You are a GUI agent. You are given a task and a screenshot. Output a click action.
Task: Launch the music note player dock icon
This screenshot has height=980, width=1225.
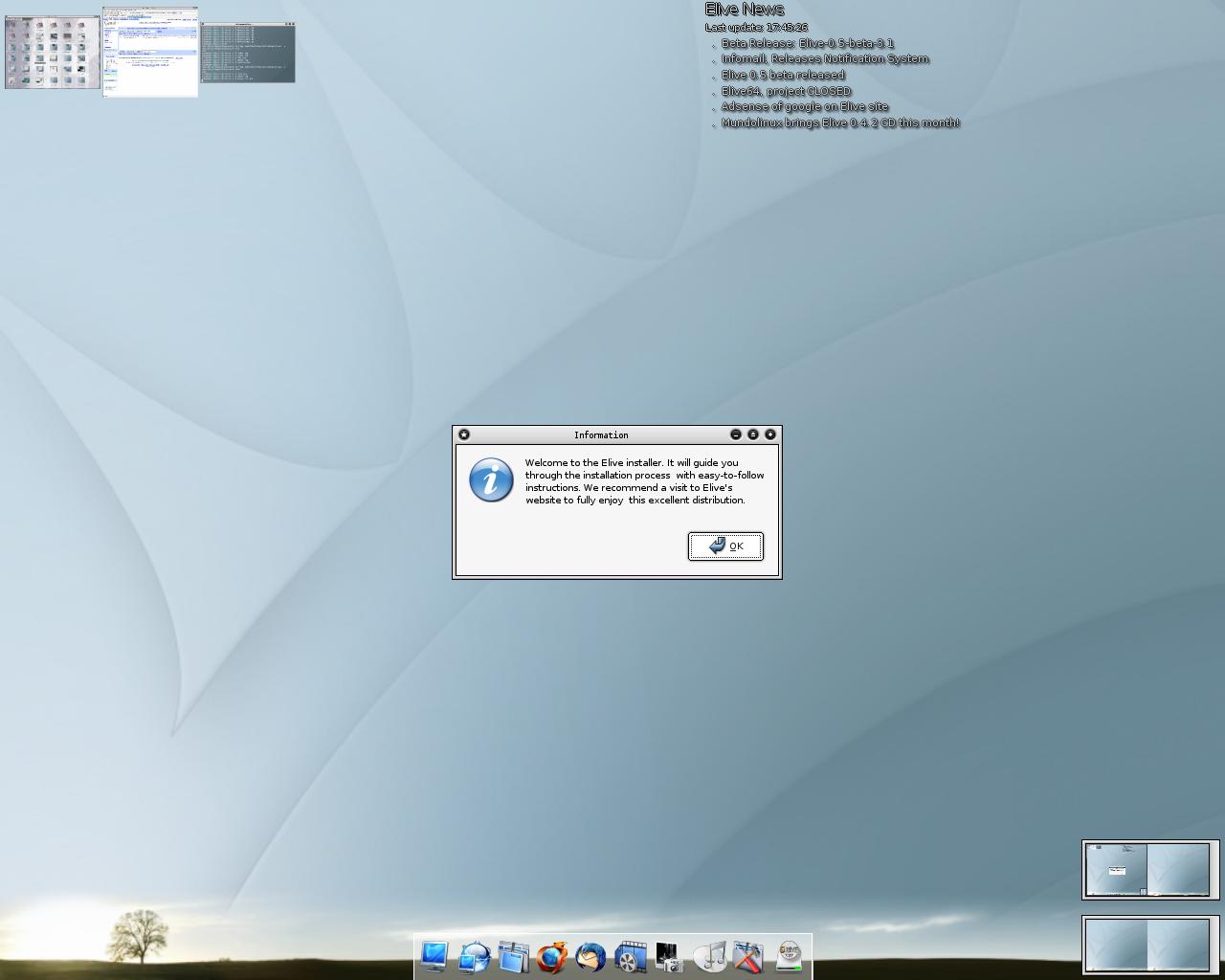click(x=709, y=956)
